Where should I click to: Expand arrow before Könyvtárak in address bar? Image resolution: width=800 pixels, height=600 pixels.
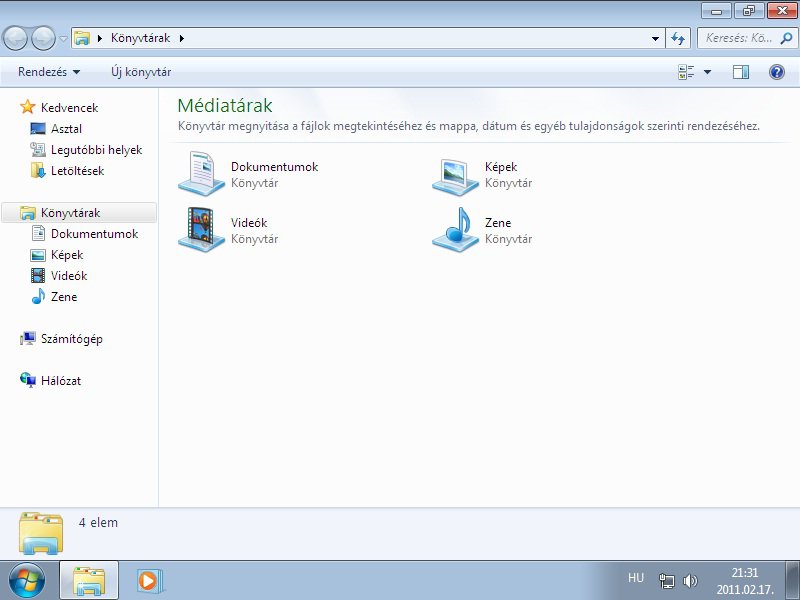pyautogui.click(x=100, y=38)
